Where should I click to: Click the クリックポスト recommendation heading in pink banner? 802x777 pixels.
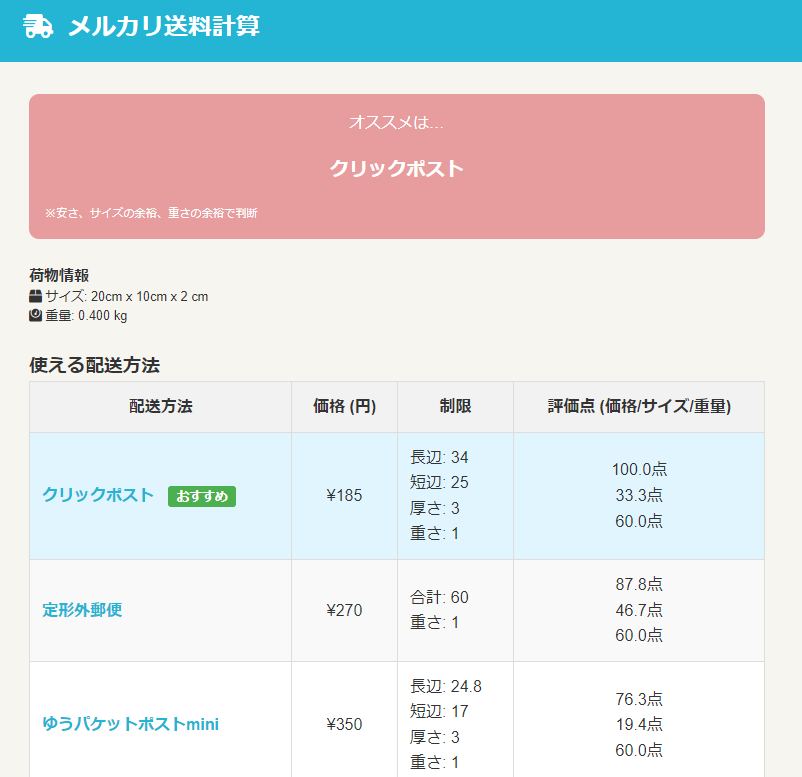396,168
